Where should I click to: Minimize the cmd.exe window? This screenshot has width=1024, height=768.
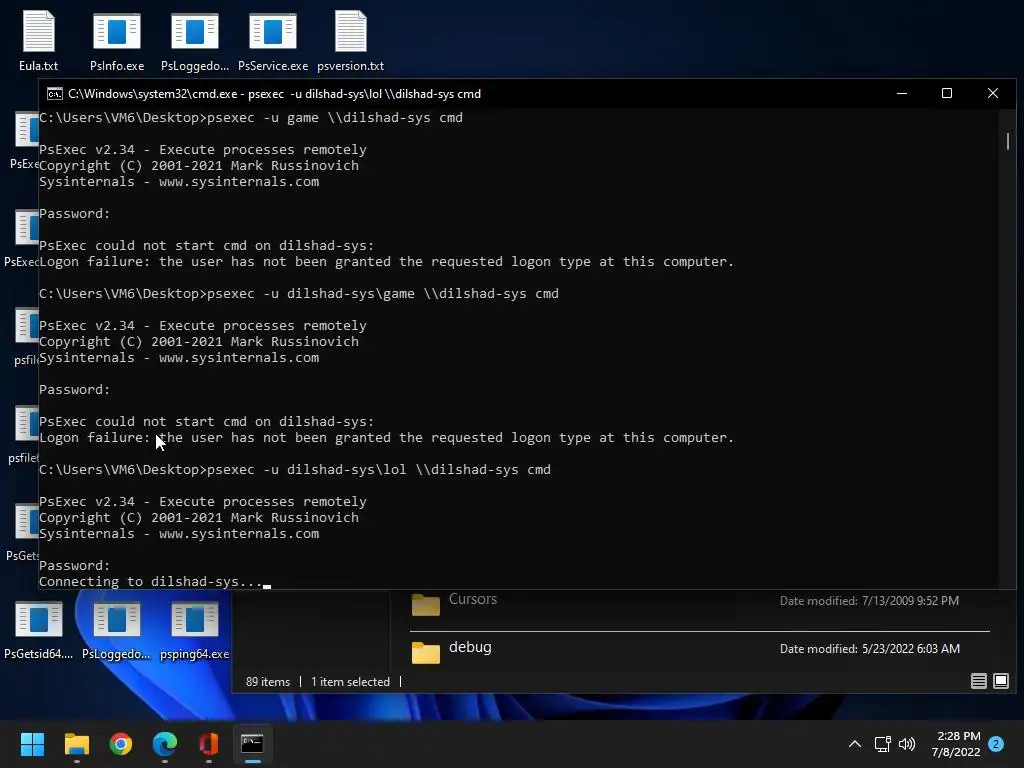tap(902, 93)
